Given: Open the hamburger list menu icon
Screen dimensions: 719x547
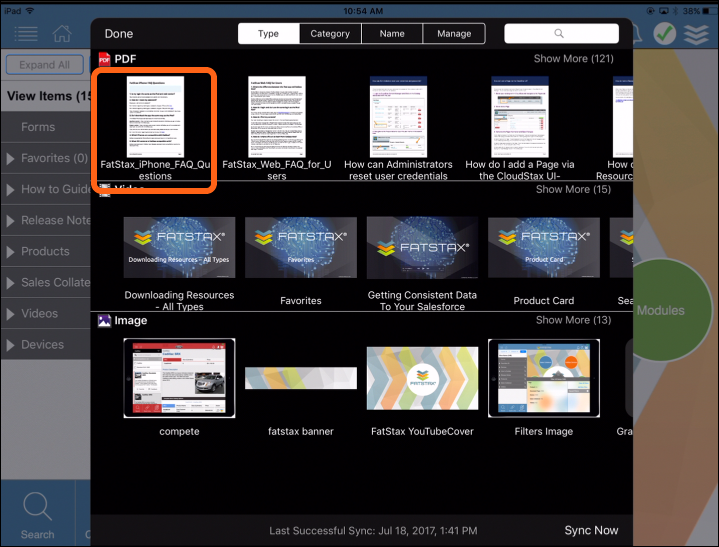Looking at the screenshot, I should (26, 33).
